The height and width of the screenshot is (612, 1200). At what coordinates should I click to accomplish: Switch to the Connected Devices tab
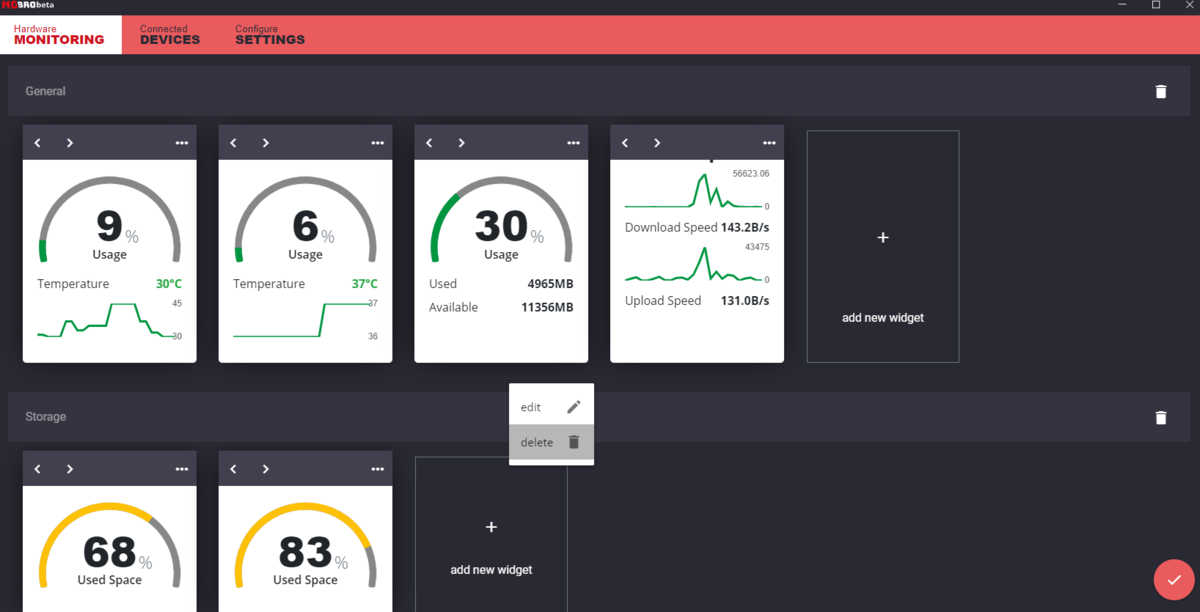(x=170, y=35)
